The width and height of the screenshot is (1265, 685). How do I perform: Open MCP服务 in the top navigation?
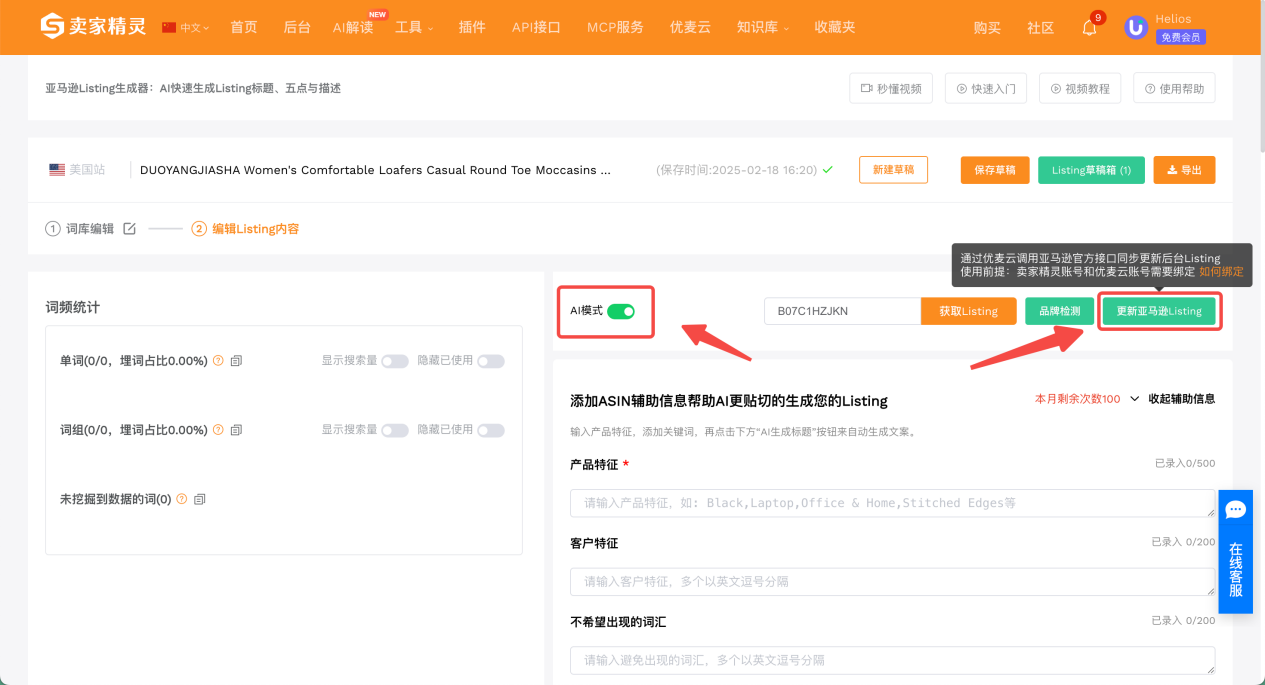615,28
